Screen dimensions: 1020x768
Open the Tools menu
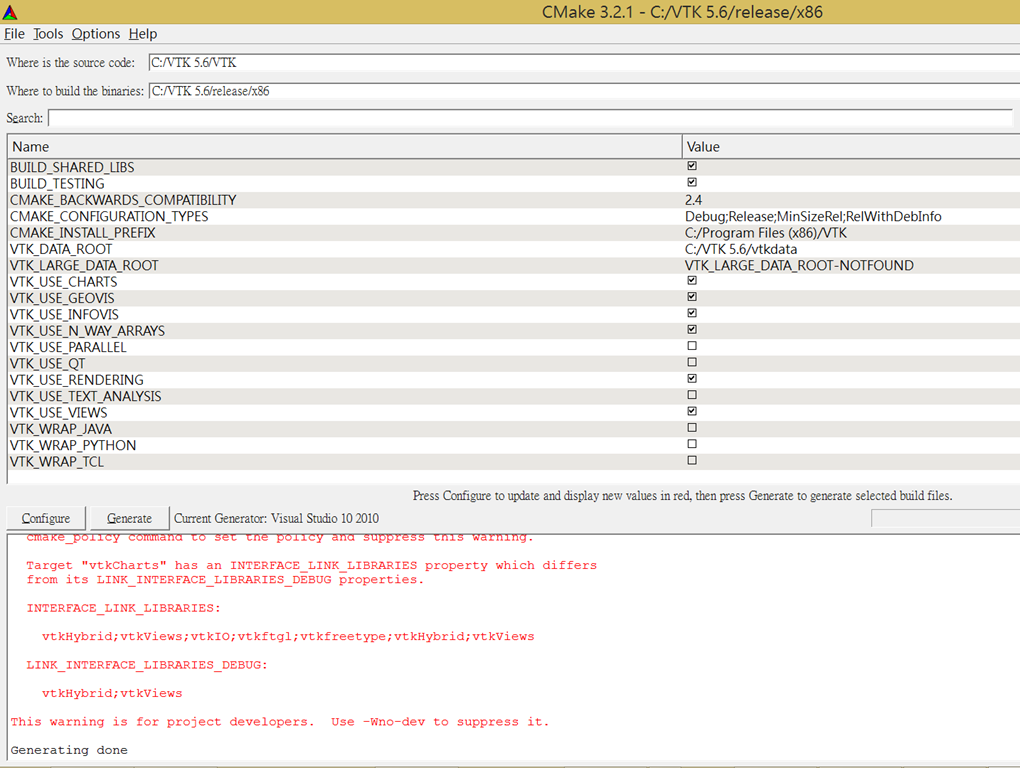(48, 34)
